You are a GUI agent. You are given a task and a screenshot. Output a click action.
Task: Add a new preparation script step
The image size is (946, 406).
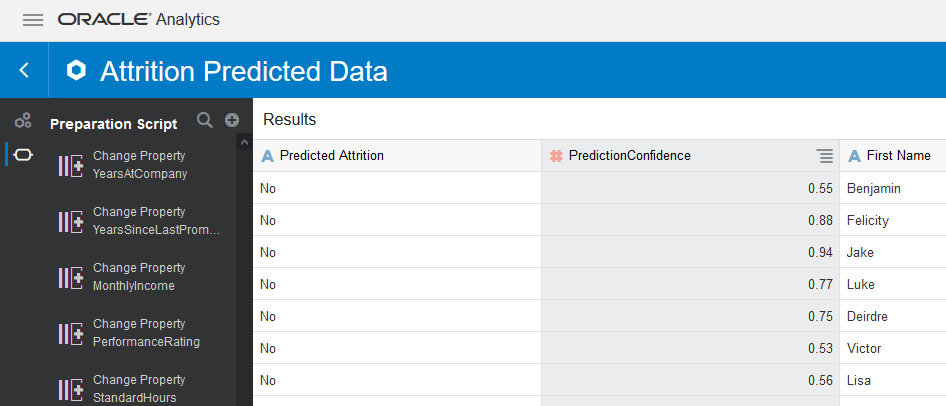pos(232,121)
